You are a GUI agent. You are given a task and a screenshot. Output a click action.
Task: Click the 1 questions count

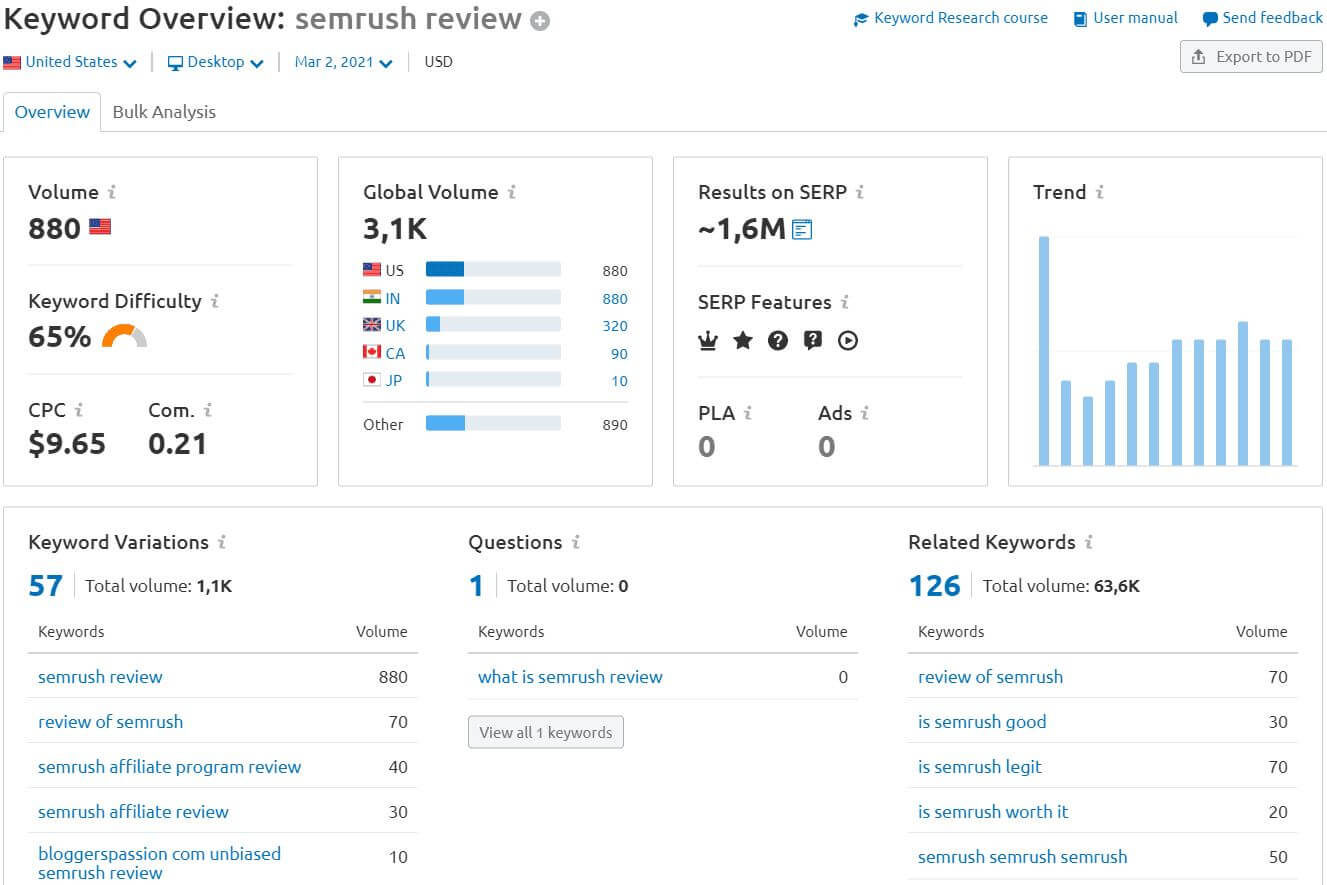tap(477, 586)
